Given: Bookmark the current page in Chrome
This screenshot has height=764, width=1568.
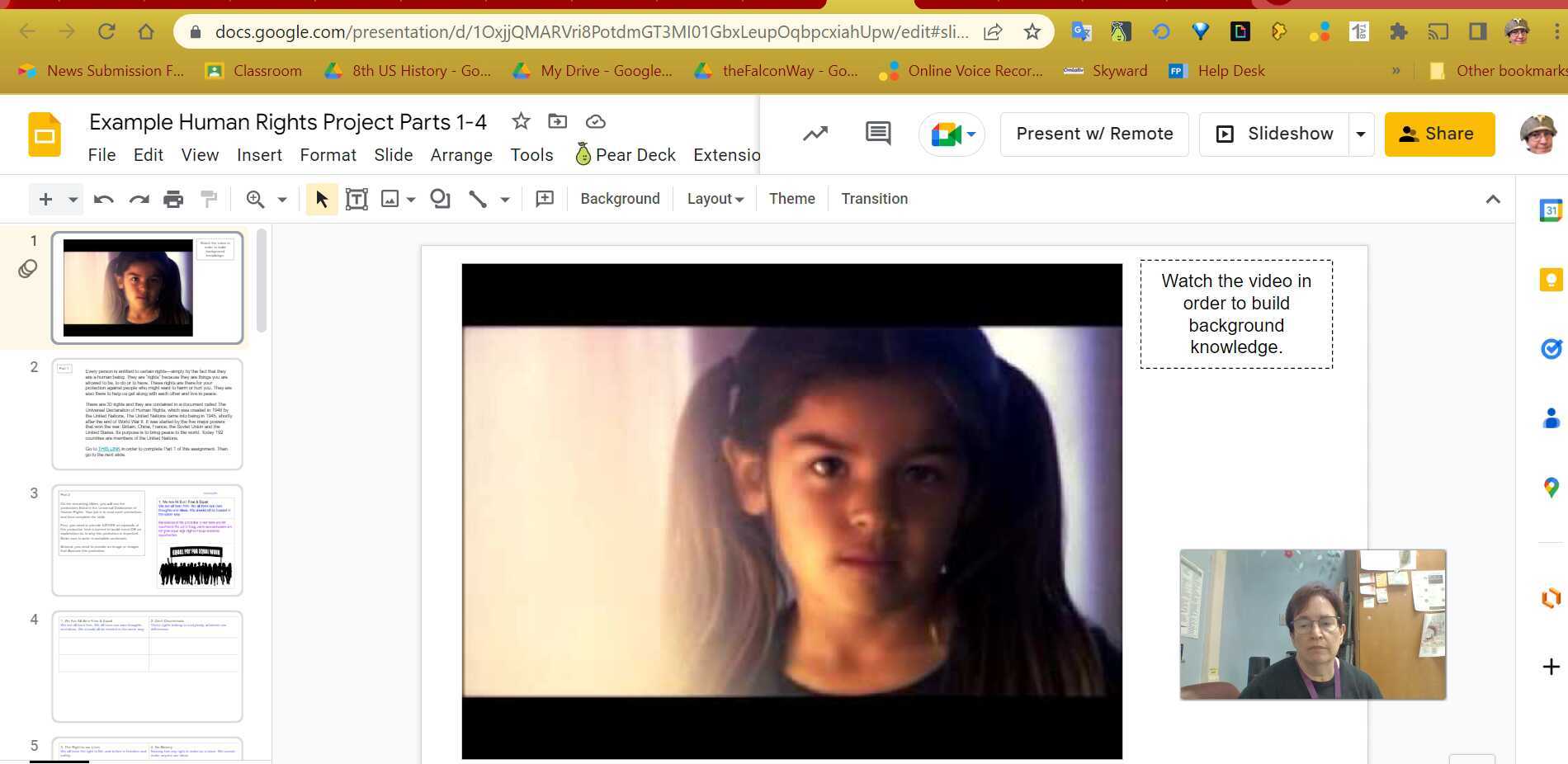Looking at the screenshot, I should [x=1032, y=31].
